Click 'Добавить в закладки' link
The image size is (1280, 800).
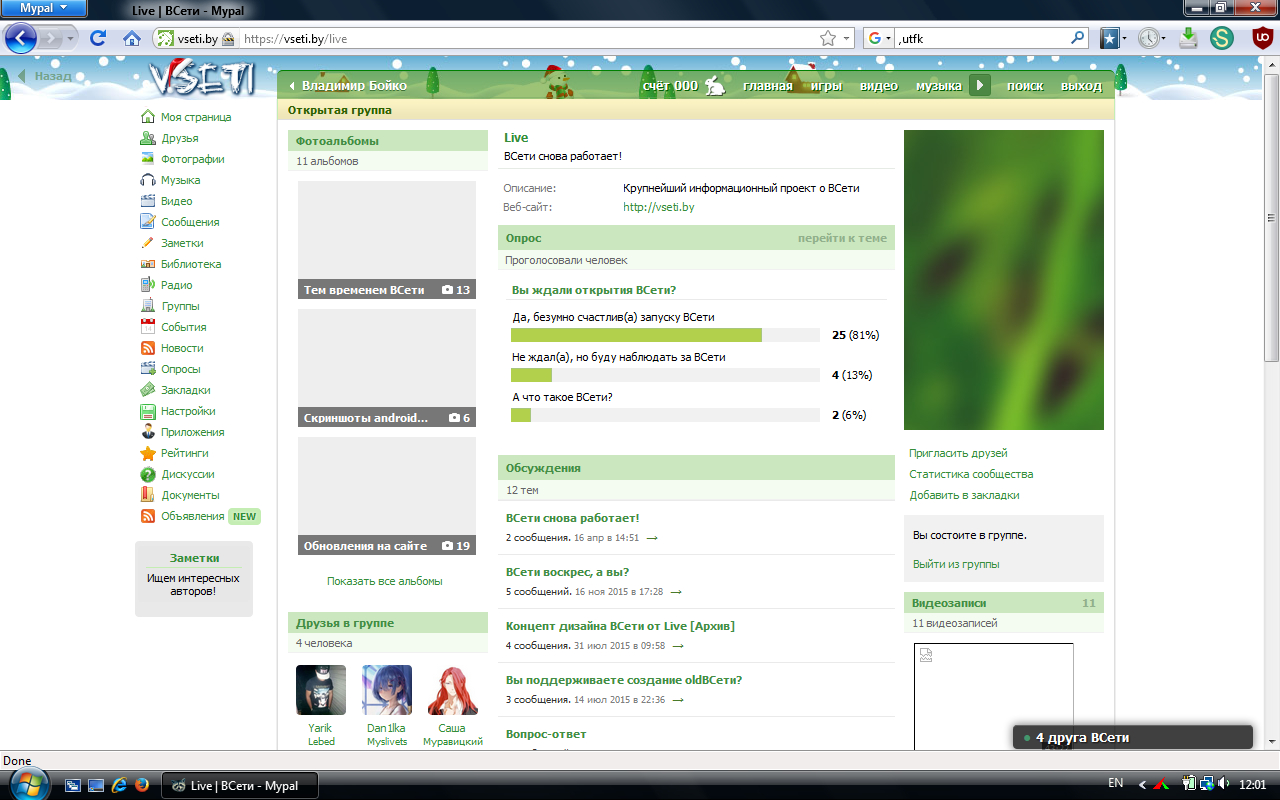(x=964, y=495)
